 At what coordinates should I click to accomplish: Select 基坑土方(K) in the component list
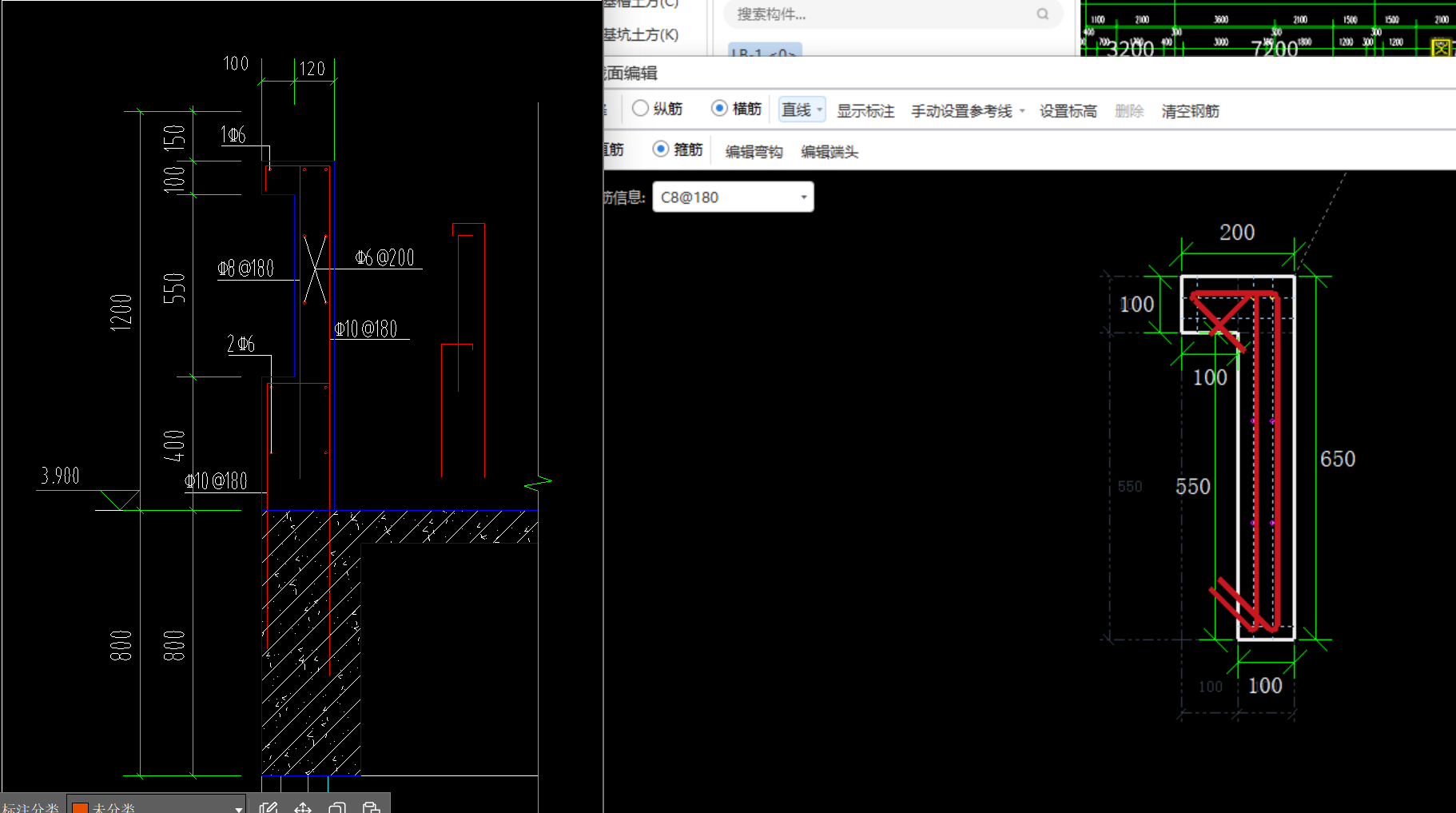pyautogui.click(x=641, y=34)
